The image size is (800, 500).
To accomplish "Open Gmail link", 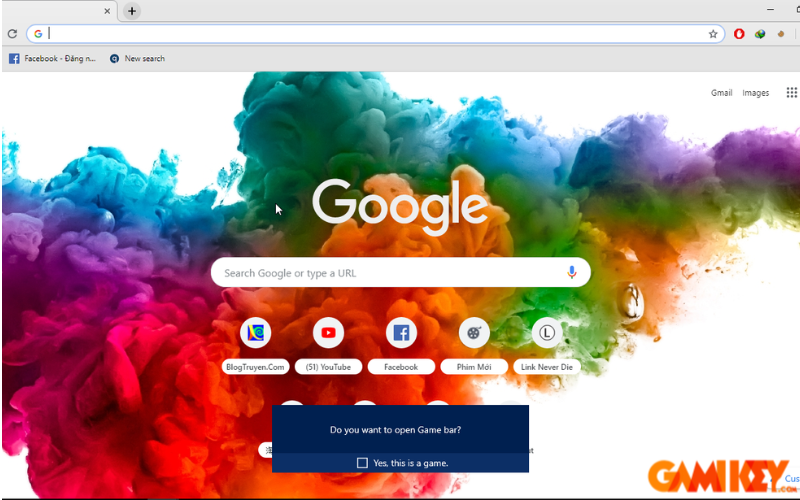I will pyautogui.click(x=721, y=93).
